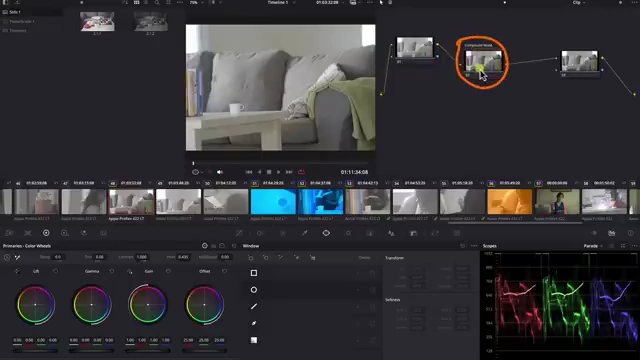This screenshot has height=360, width=640.
Task: Open the viewer mode dropdown beside transport
Action: pyautogui.click(x=198, y=172)
